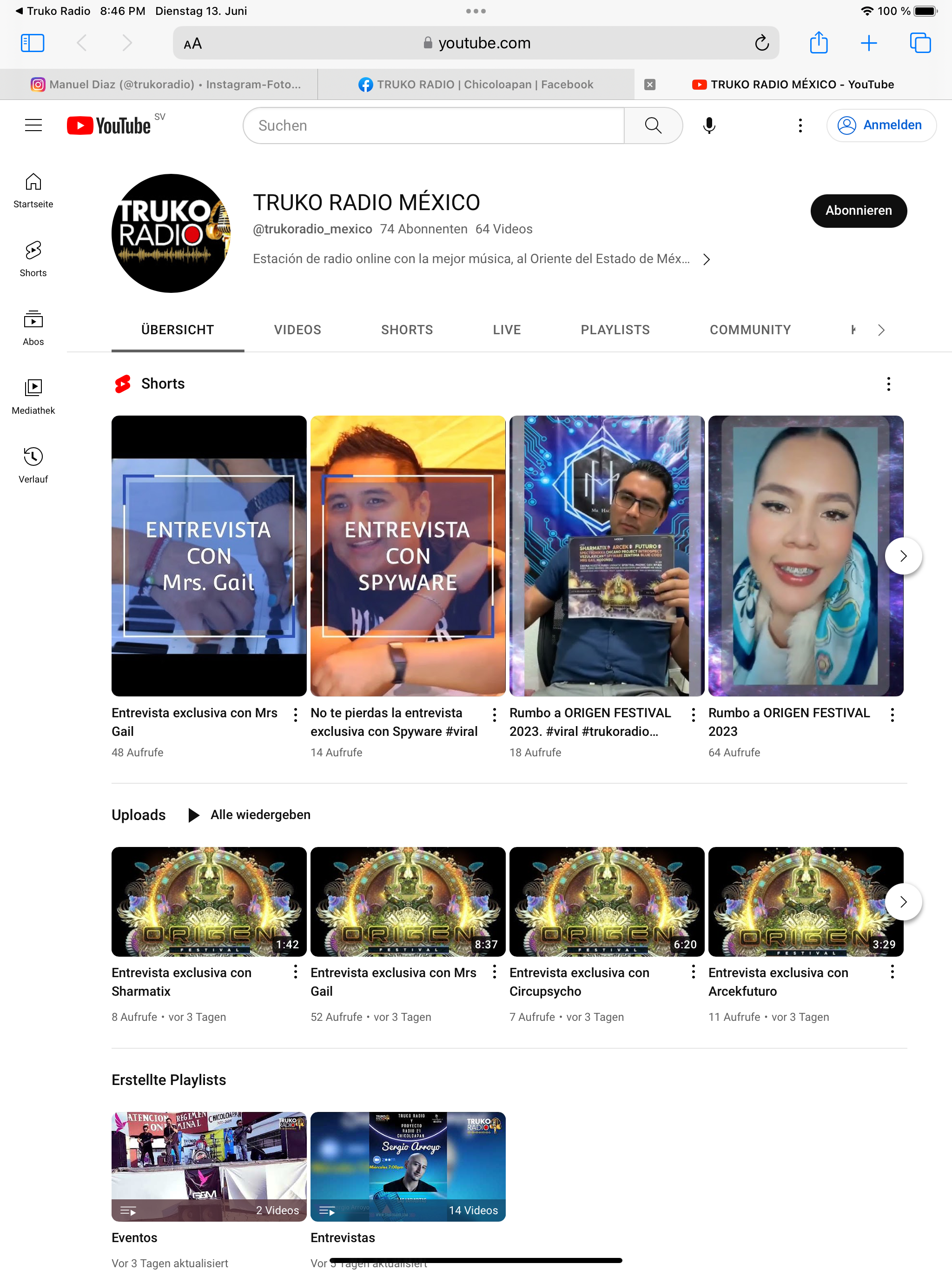Open the Arcekfuturo upload thumbnail 3:29
952x1270 pixels.
coord(806,901)
